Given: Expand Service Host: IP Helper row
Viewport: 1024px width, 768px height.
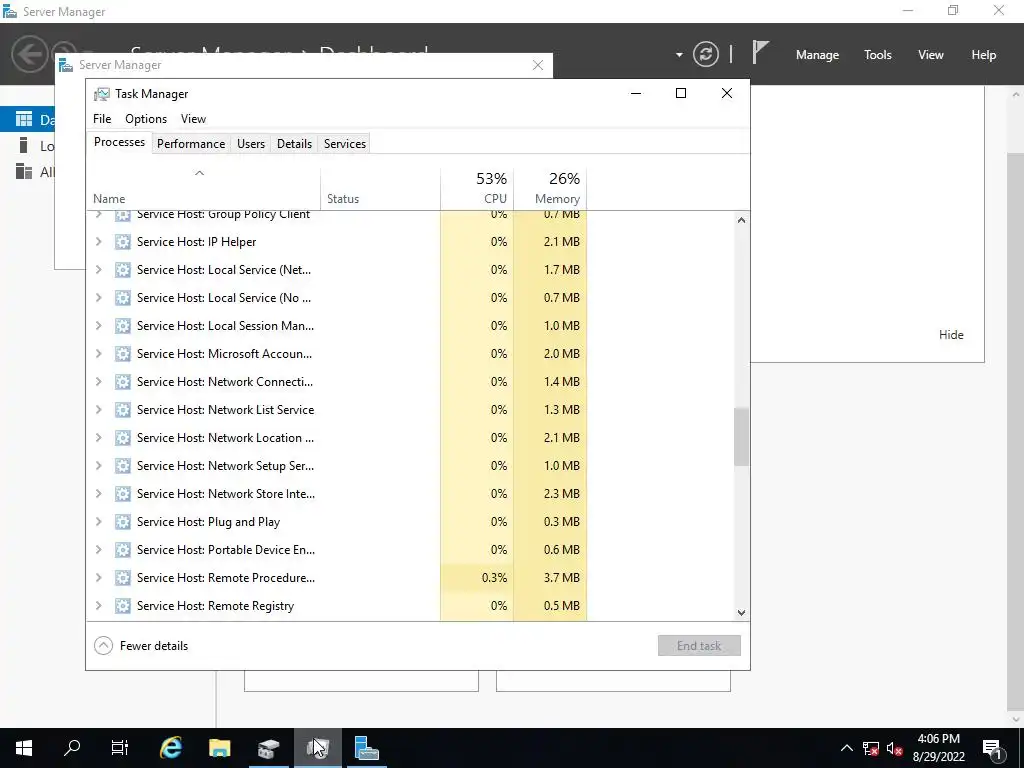Looking at the screenshot, I should coord(99,242).
